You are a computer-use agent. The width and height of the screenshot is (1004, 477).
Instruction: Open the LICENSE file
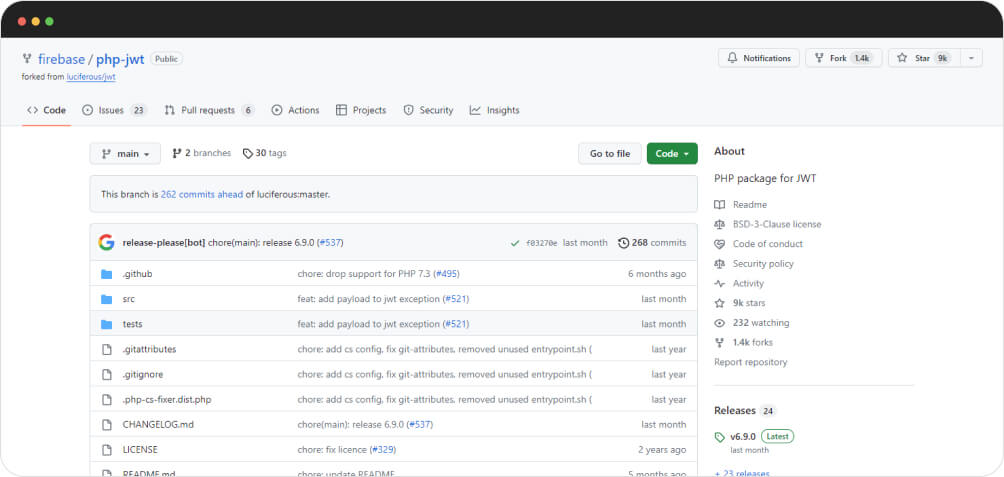pos(140,449)
